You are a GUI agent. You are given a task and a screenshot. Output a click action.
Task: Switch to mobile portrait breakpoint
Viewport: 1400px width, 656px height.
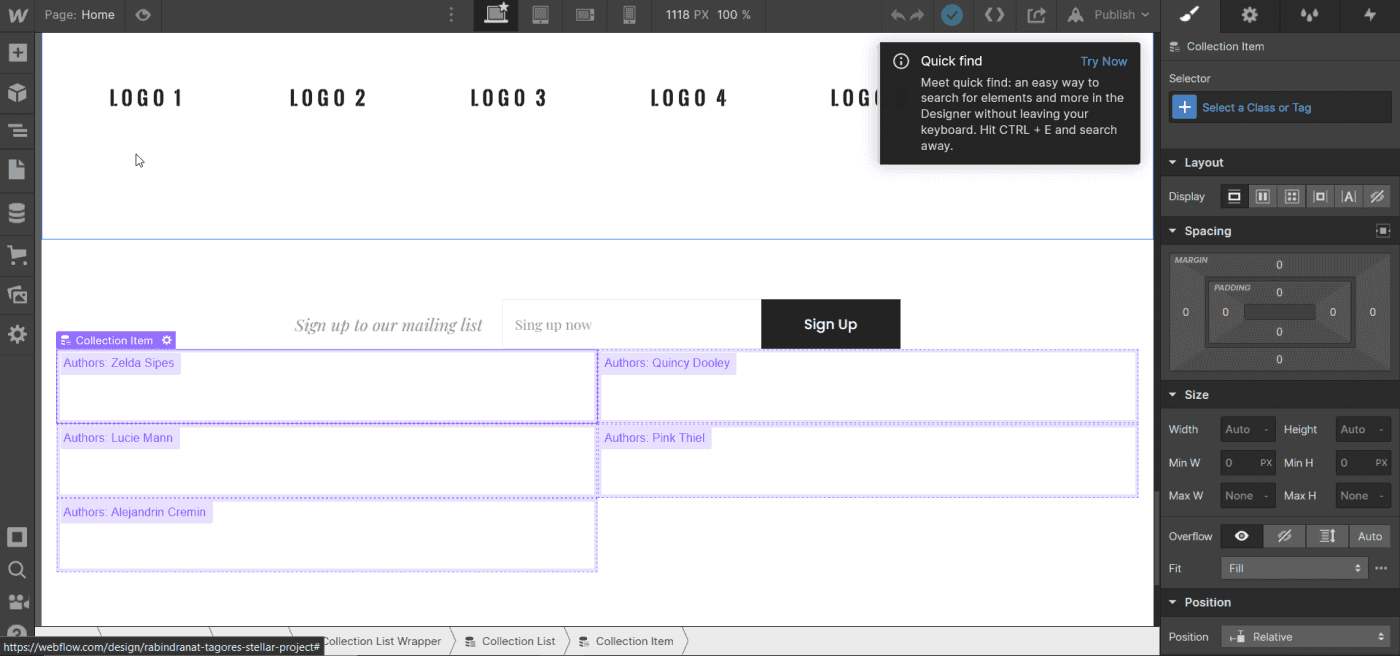click(629, 15)
